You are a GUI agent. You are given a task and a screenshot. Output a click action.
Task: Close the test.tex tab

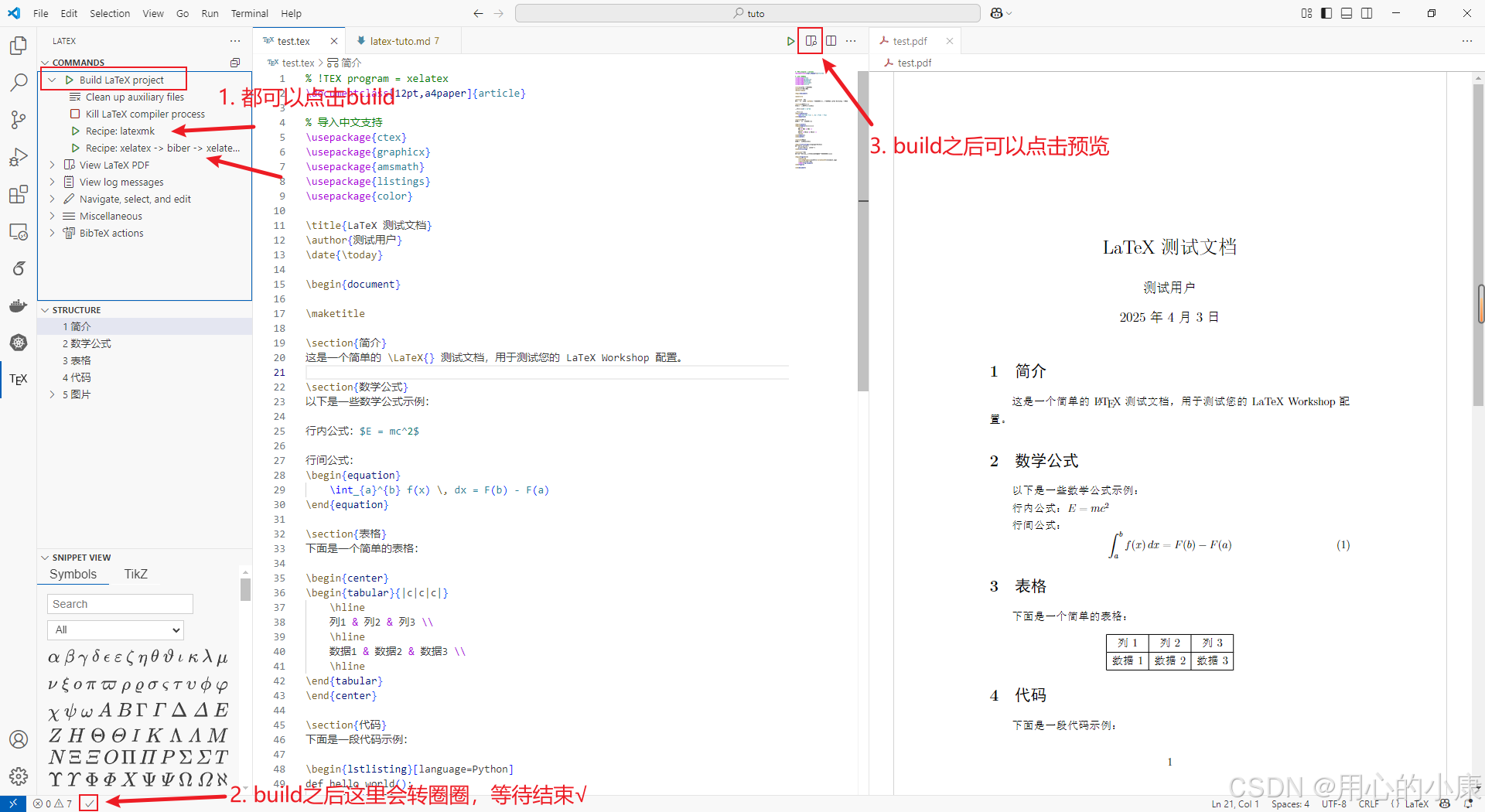click(334, 41)
